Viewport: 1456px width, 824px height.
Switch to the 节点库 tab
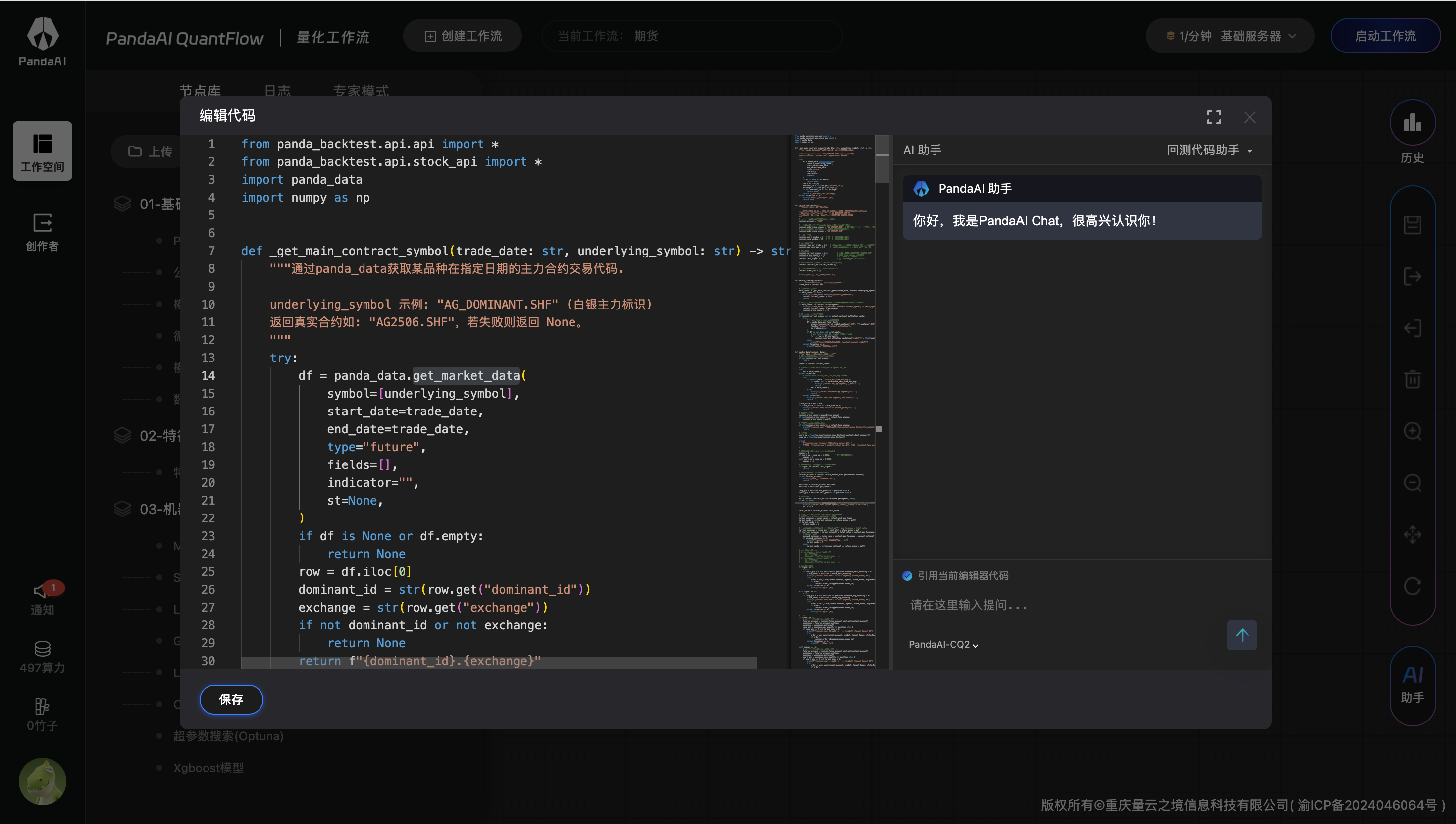(200, 90)
